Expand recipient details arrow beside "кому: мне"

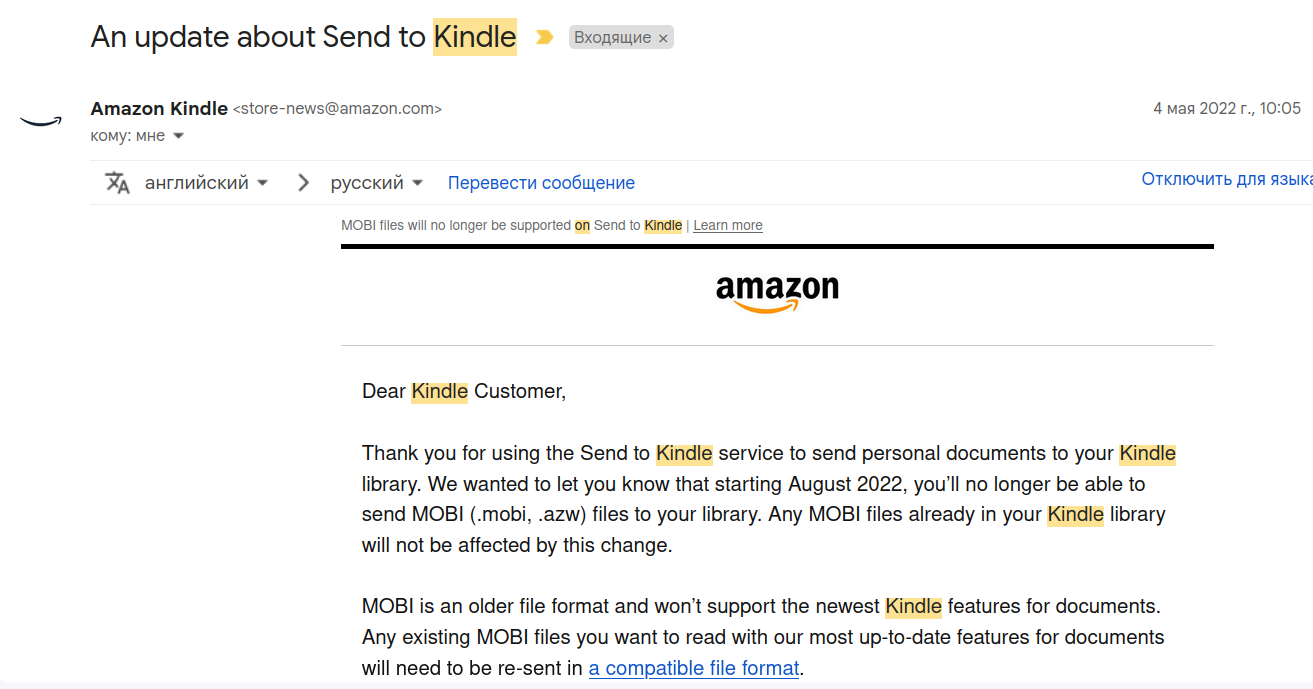point(179,136)
